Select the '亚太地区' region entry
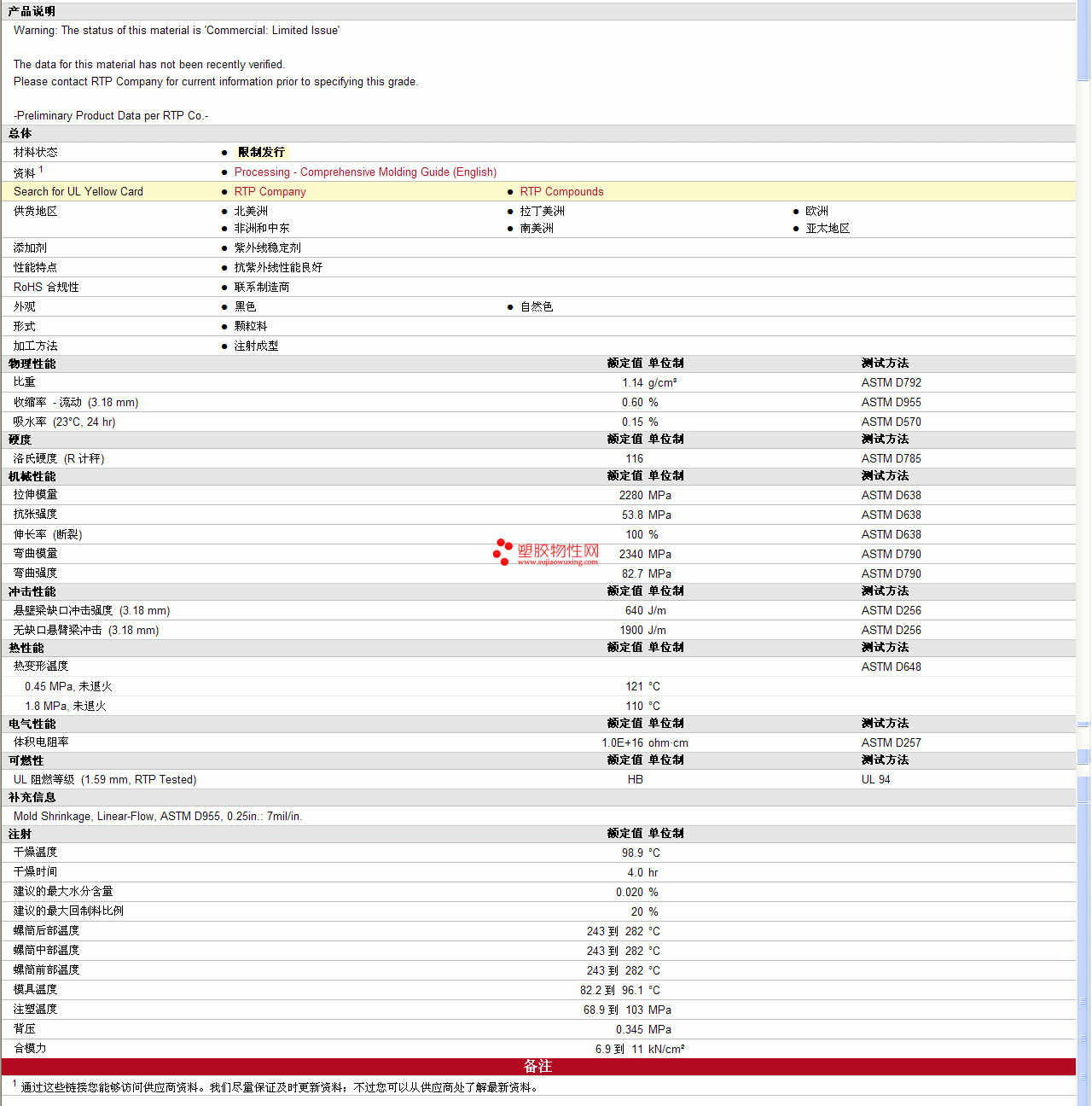This screenshot has width=1092, height=1106. 828,229
